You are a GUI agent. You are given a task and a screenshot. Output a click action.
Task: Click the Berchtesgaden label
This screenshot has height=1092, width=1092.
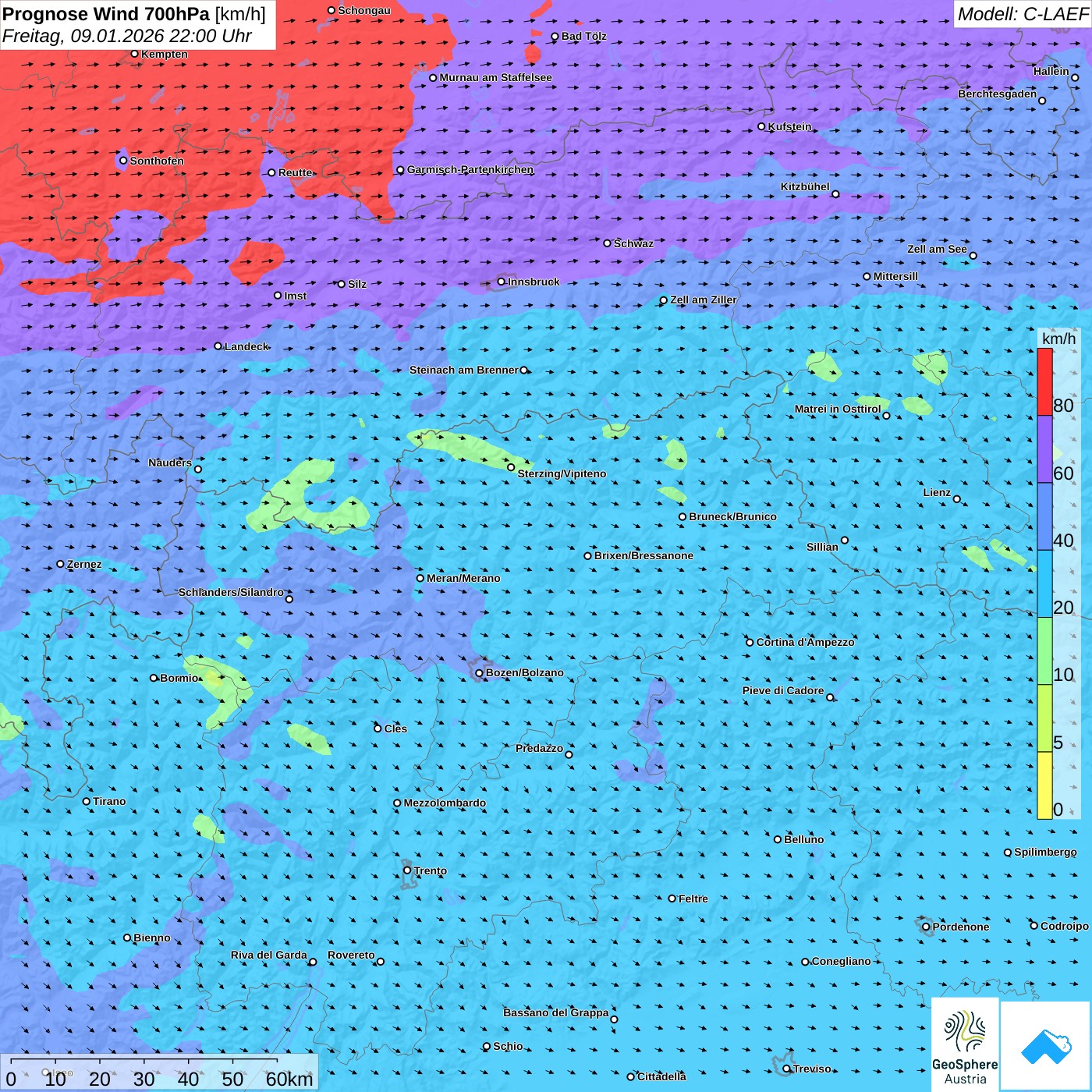coord(998,94)
